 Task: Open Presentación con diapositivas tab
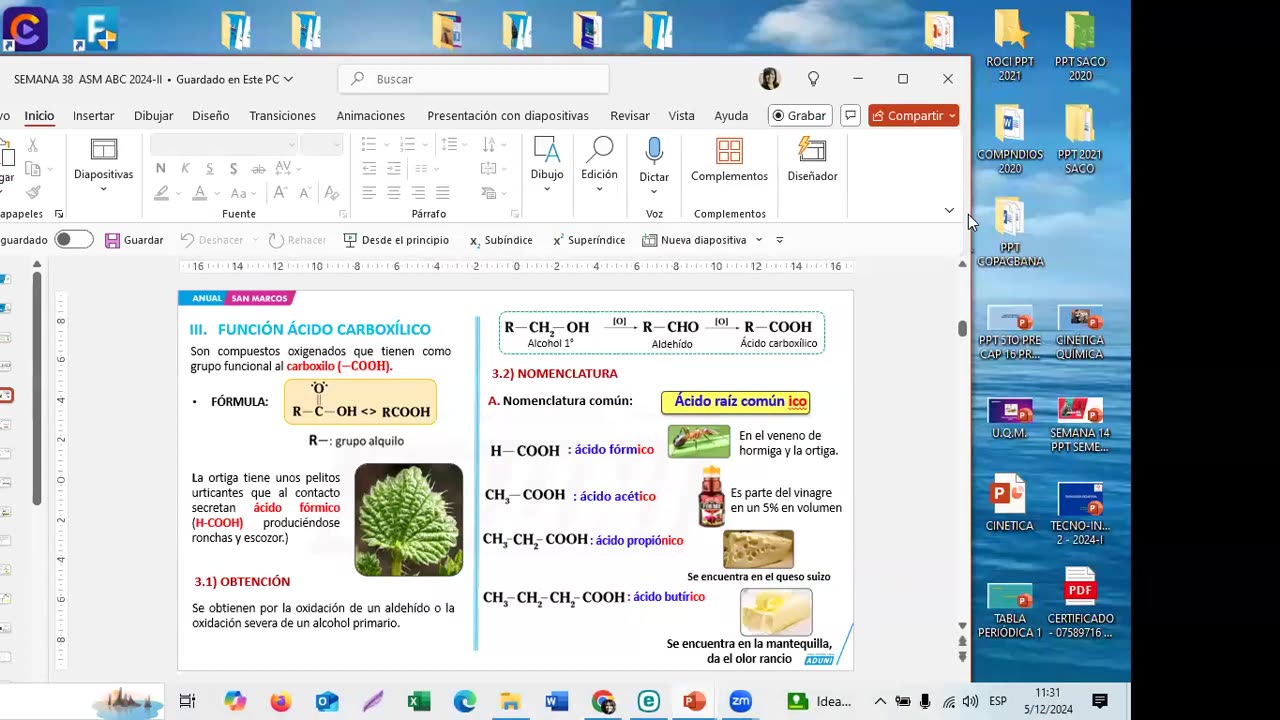click(508, 116)
